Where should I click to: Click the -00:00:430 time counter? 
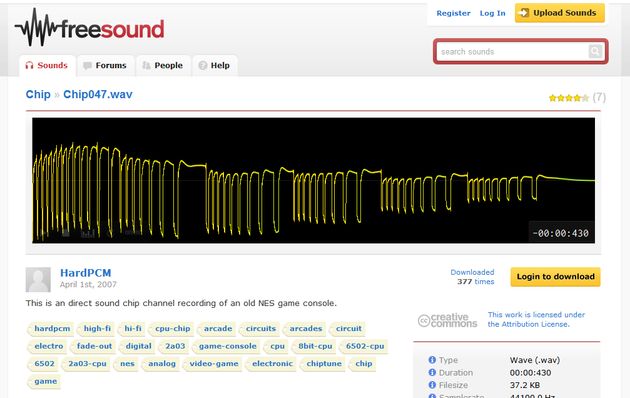click(560, 233)
